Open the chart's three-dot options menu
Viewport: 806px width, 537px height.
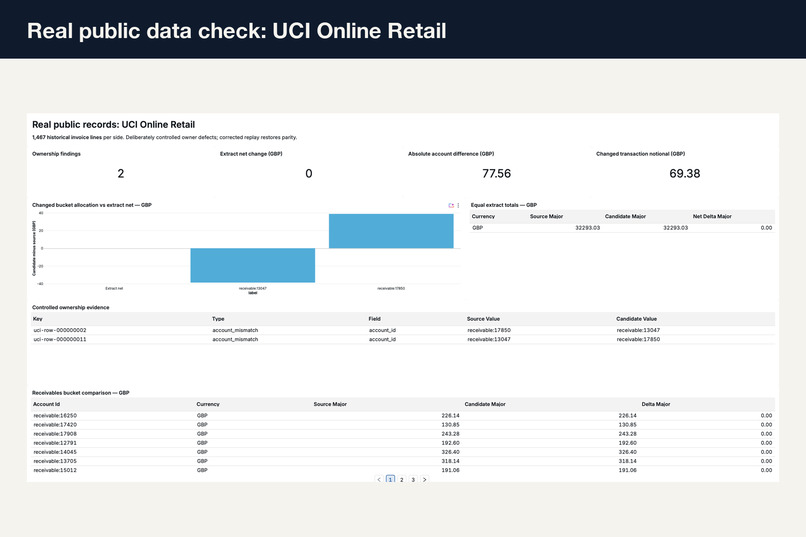click(459, 205)
